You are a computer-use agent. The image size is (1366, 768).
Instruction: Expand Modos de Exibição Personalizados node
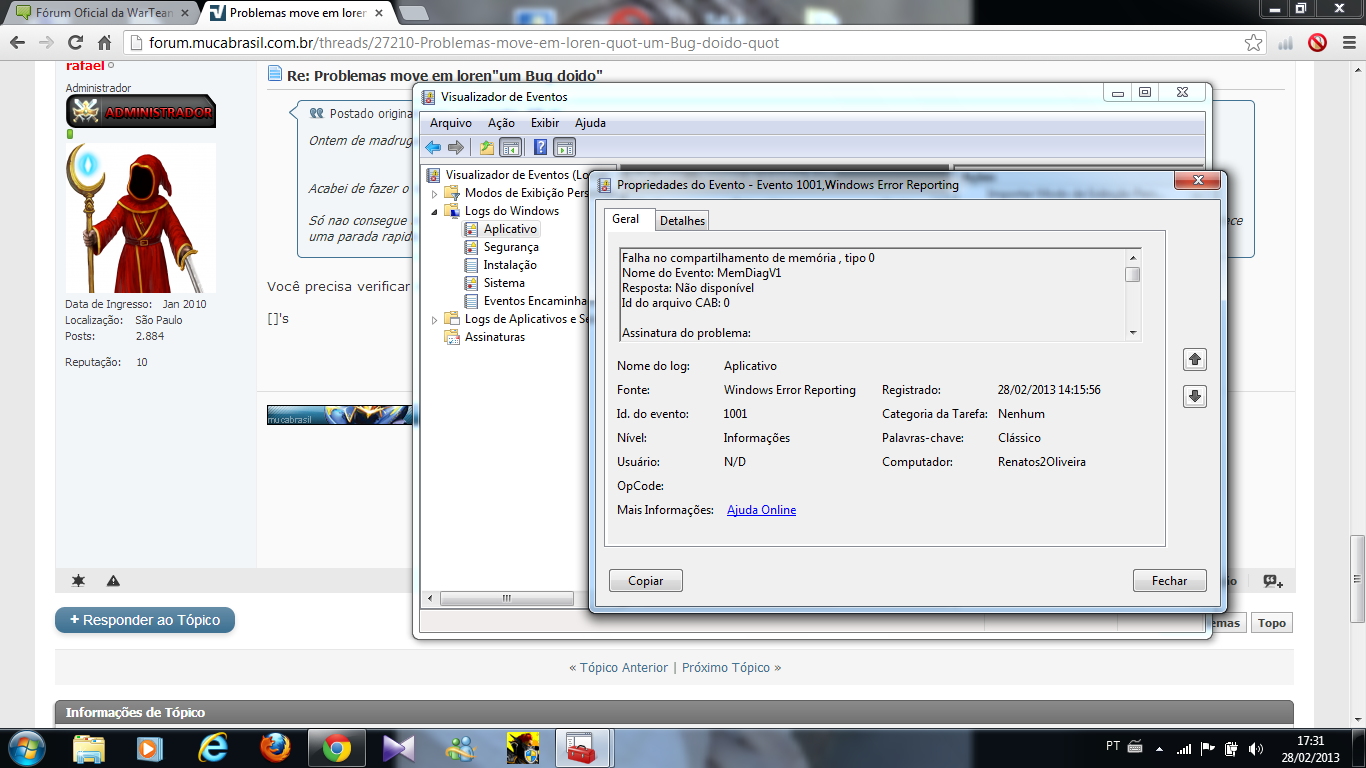click(x=435, y=193)
